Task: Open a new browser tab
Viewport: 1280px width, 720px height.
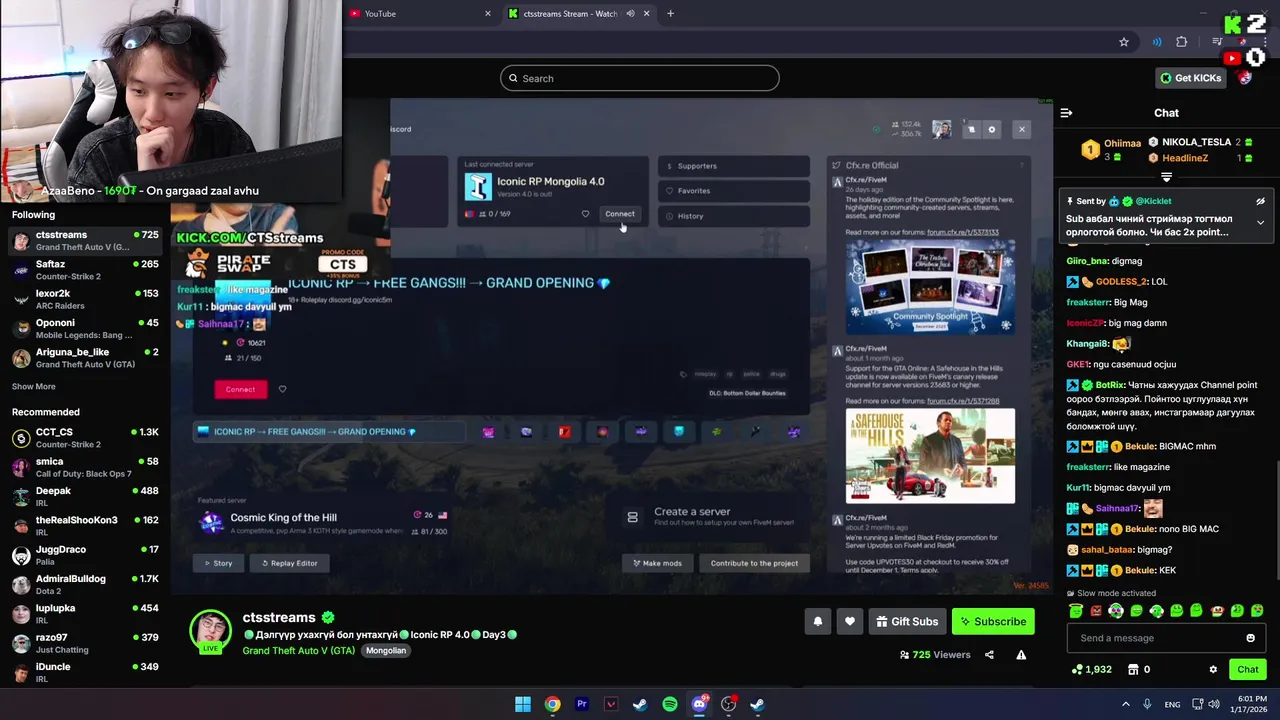Action: [x=670, y=14]
